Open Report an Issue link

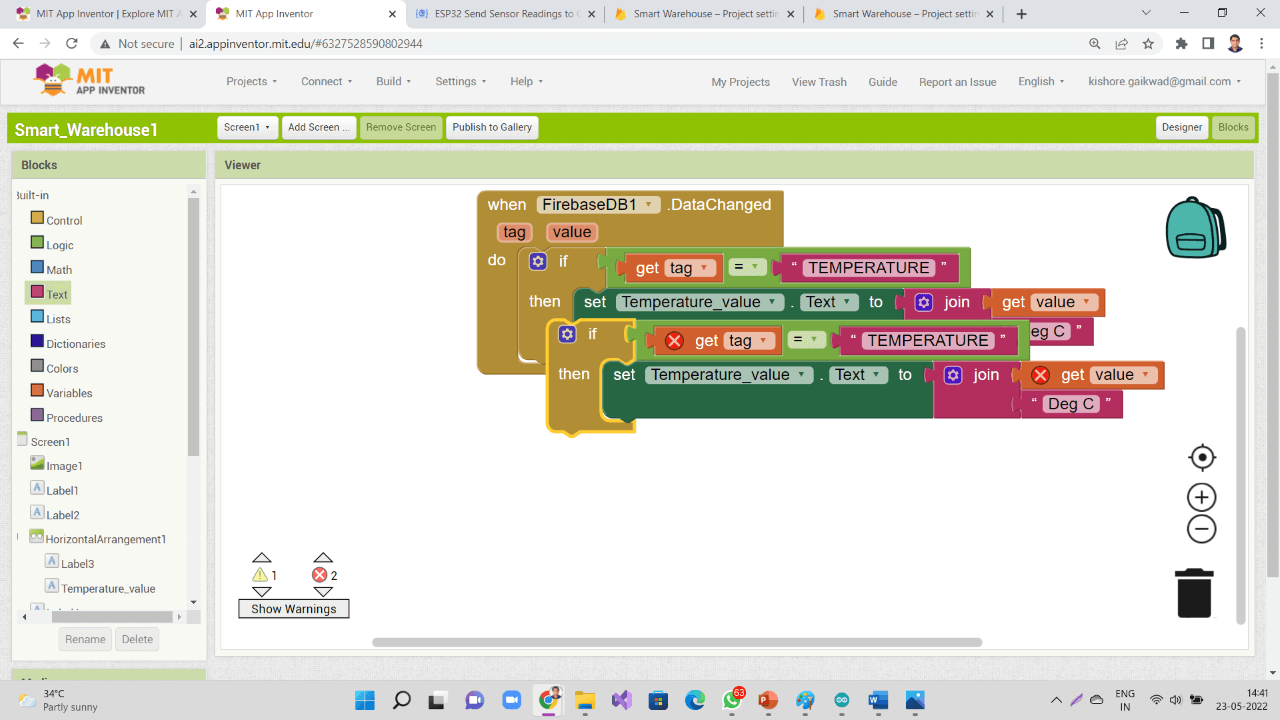tap(958, 82)
